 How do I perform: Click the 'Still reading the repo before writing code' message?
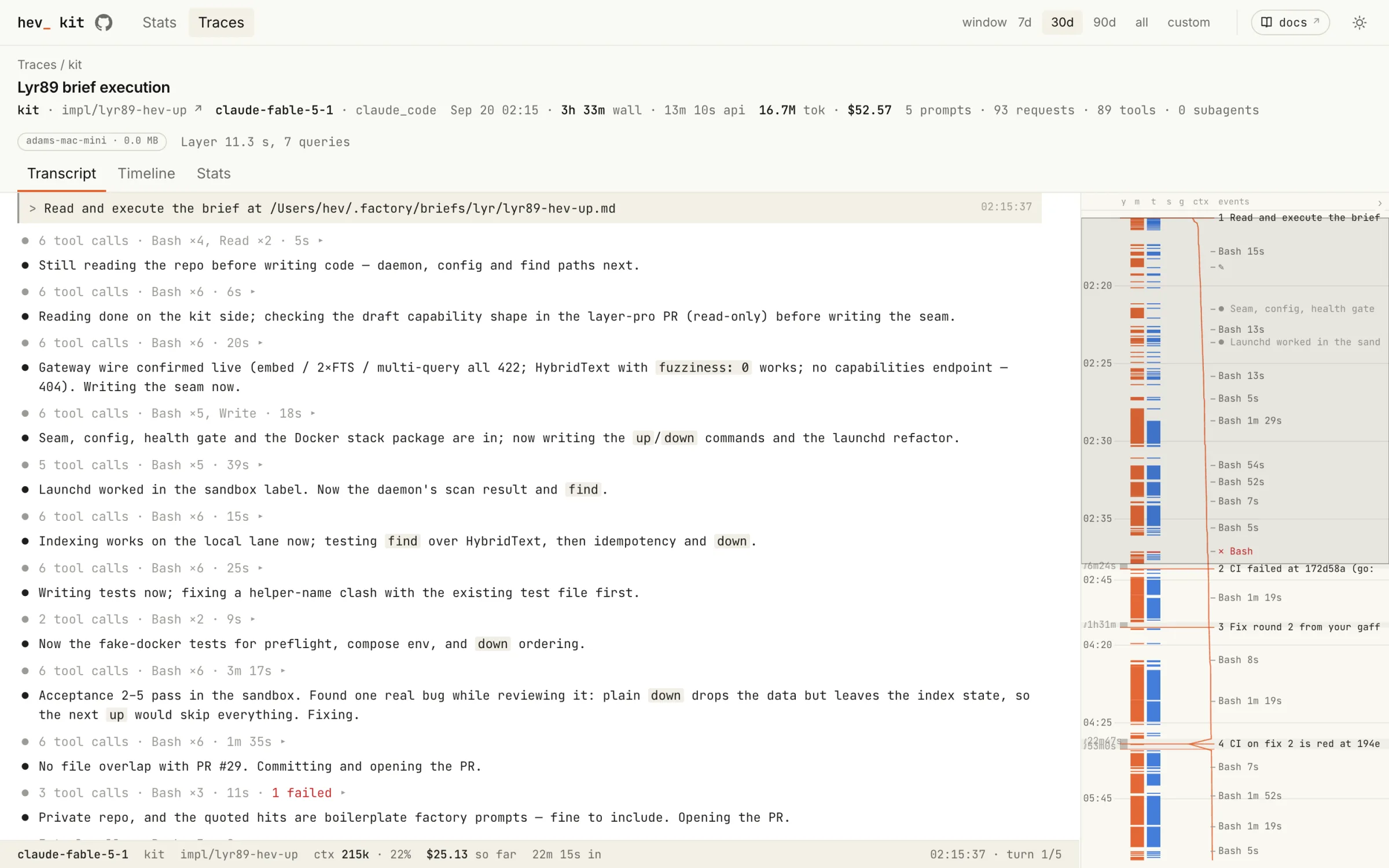point(339,266)
